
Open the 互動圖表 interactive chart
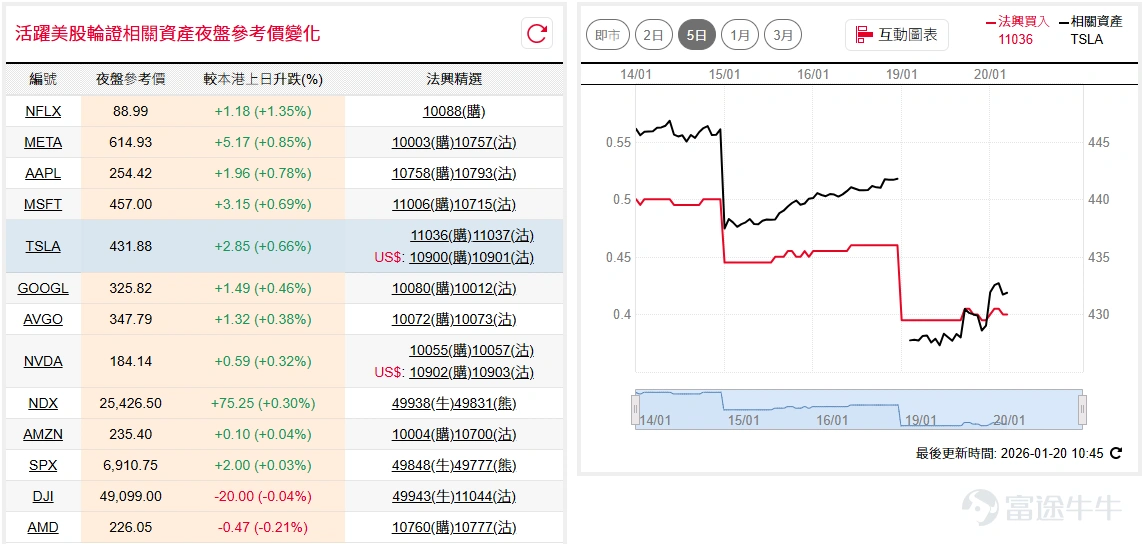(x=897, y=34)
